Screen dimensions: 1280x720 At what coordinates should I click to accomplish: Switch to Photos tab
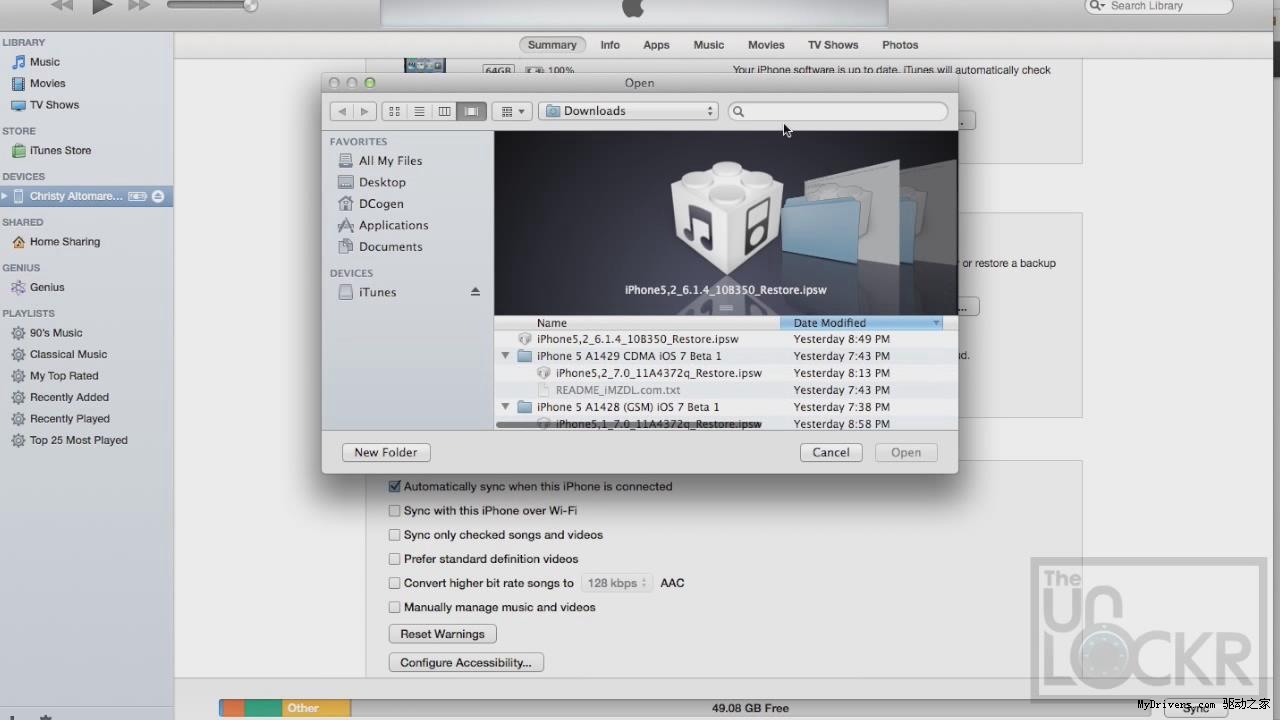[x=900, y=45]
